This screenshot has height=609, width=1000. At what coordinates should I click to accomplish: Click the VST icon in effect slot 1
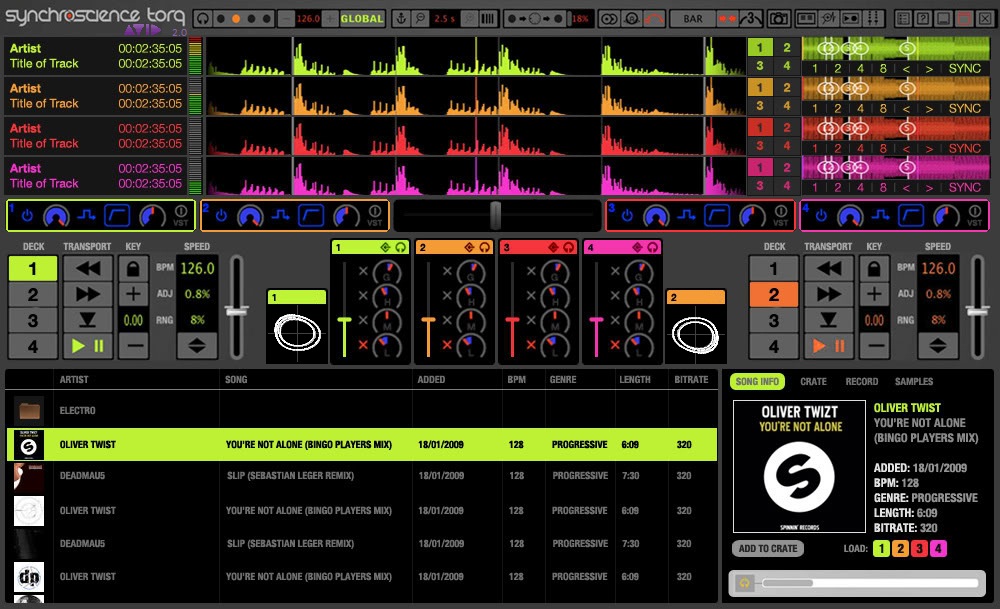181,216
